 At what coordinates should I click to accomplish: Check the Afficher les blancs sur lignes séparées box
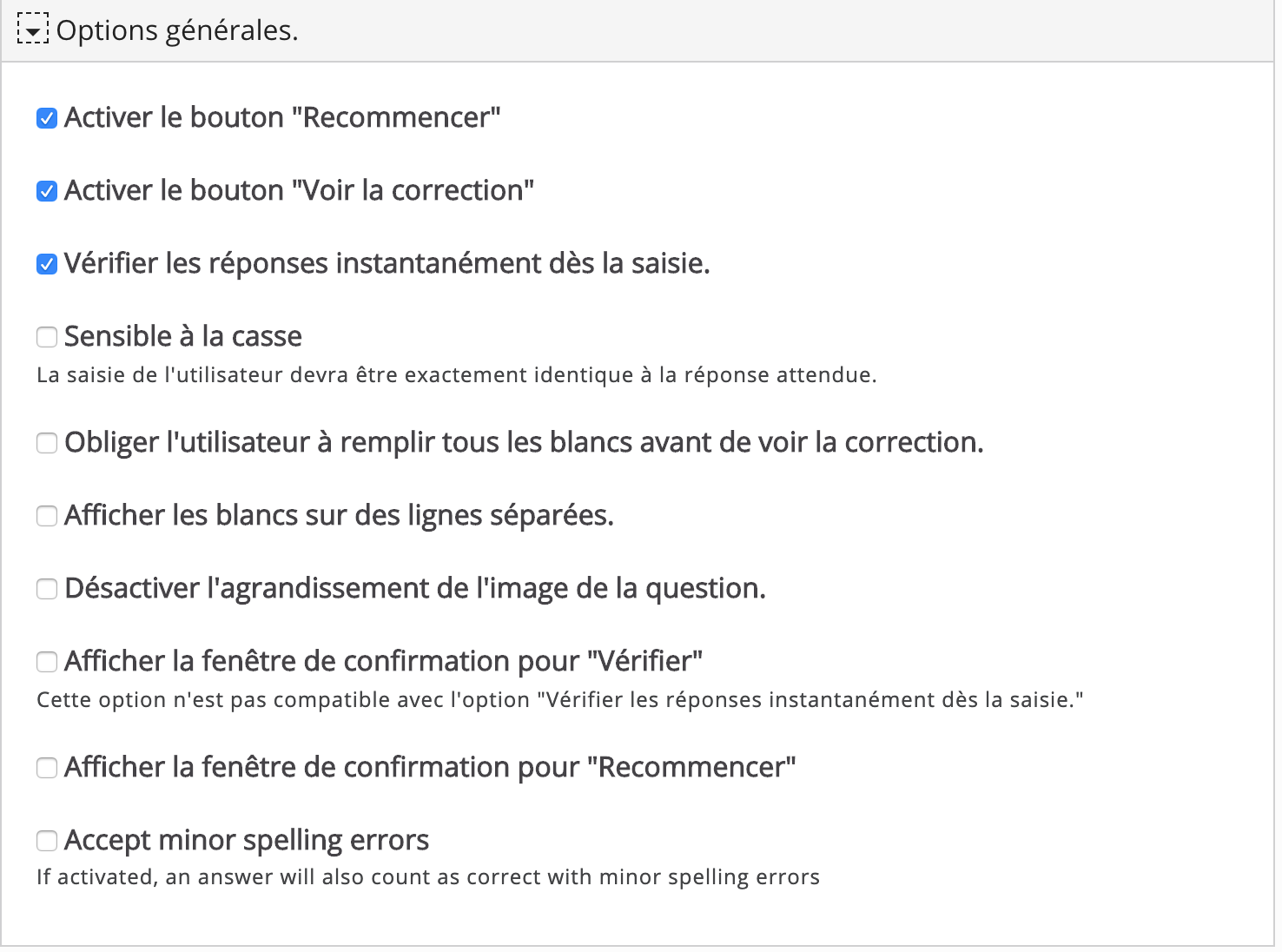47,516
